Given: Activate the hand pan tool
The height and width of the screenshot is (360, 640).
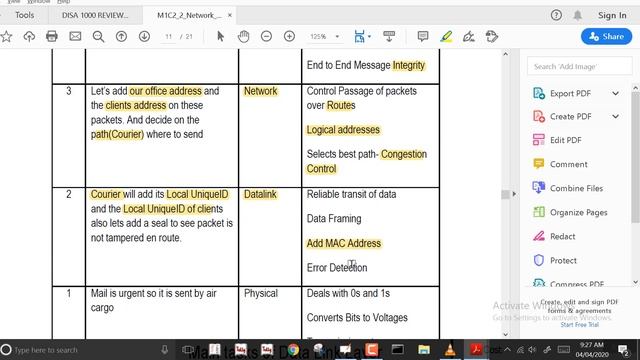Looking at the screenshot, I should 243,36.
